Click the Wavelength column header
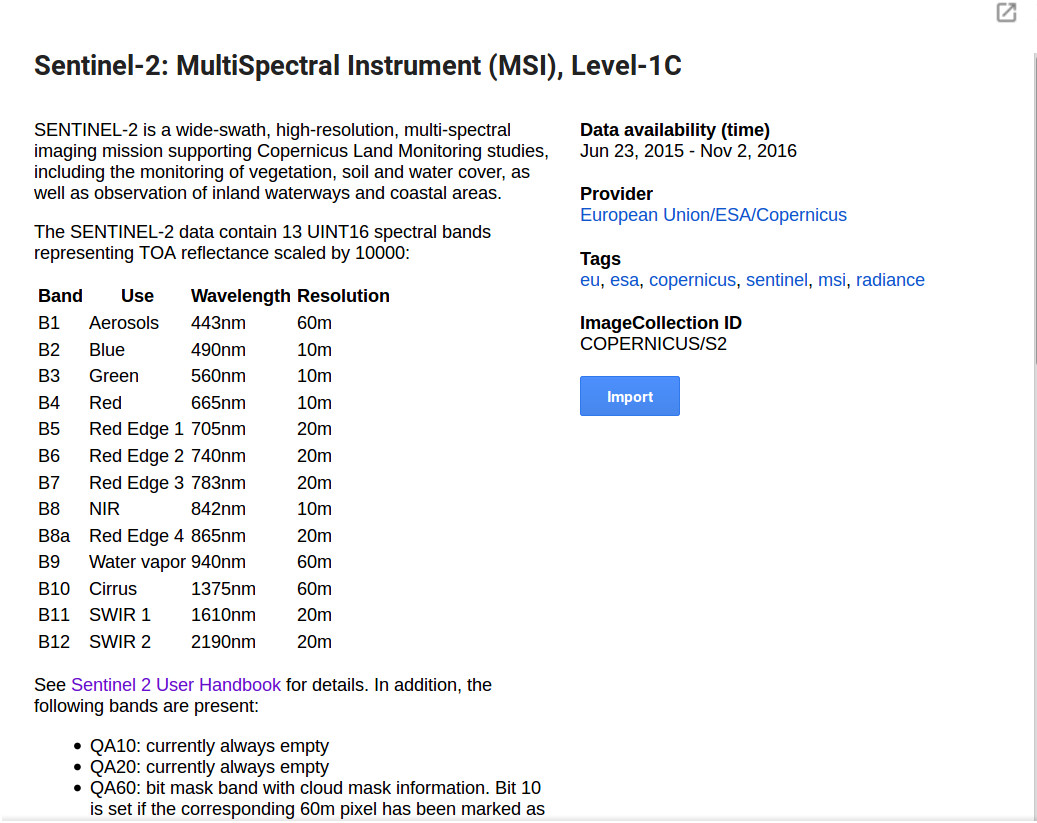This screenshot has width=1037, height=823. (x=240, y=296)
